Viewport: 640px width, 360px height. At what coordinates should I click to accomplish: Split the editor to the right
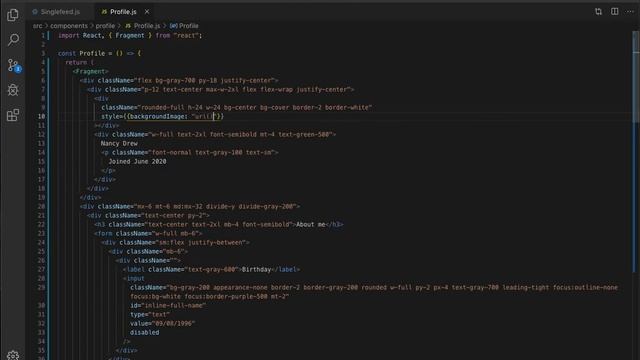(614, 11)
